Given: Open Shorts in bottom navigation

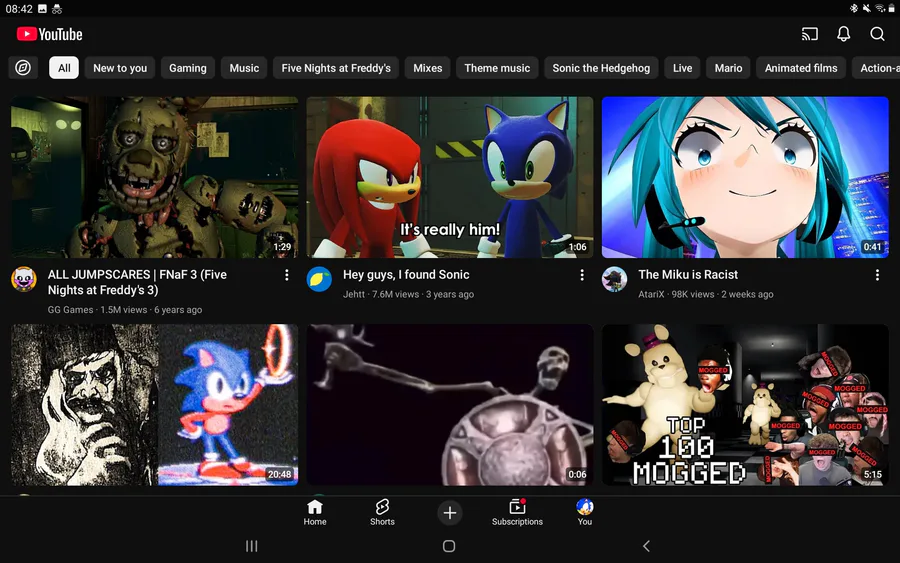Looking at the screenshot, I should click(382, 512).
